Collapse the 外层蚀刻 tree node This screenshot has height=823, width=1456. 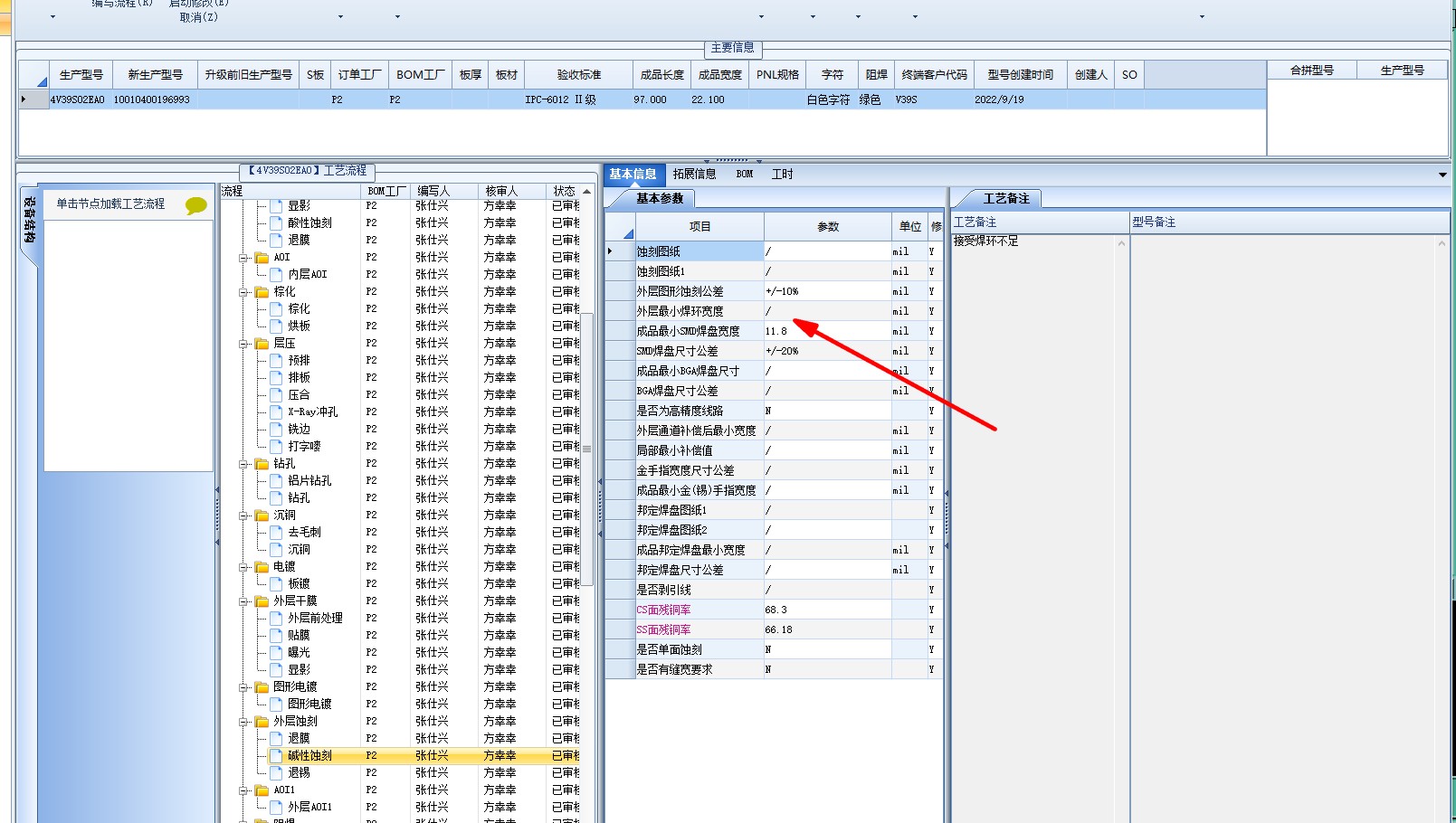tap(243, 722)
